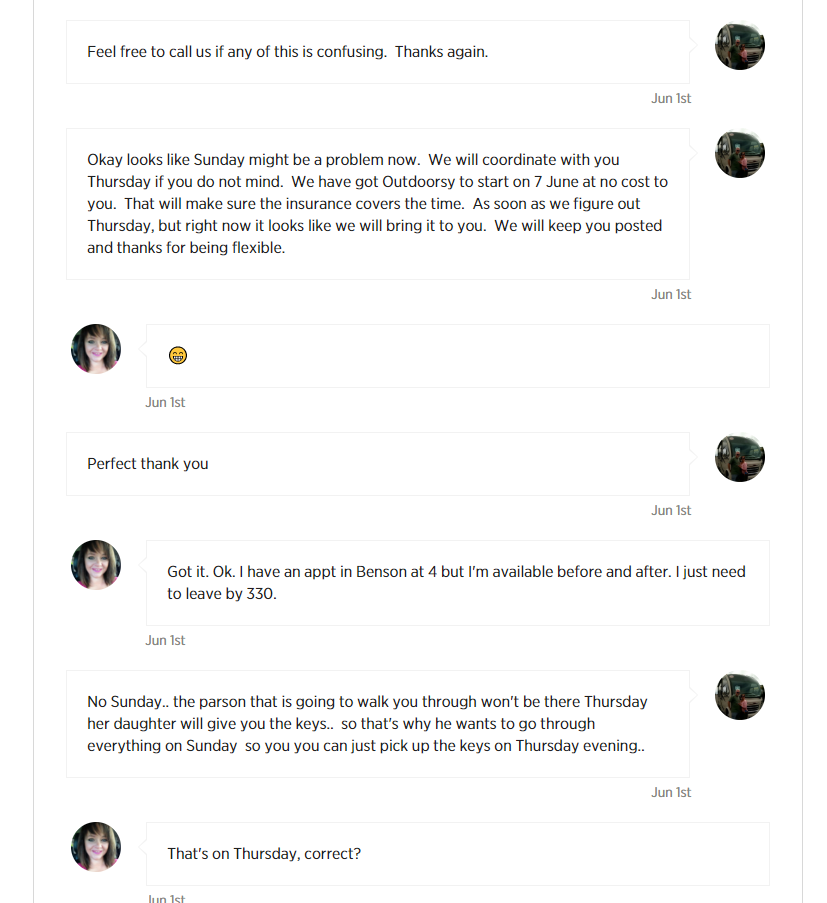
Task: Click the Jun 1st timestamp under the Outdoorsy message
Action: tap(671, 294)
